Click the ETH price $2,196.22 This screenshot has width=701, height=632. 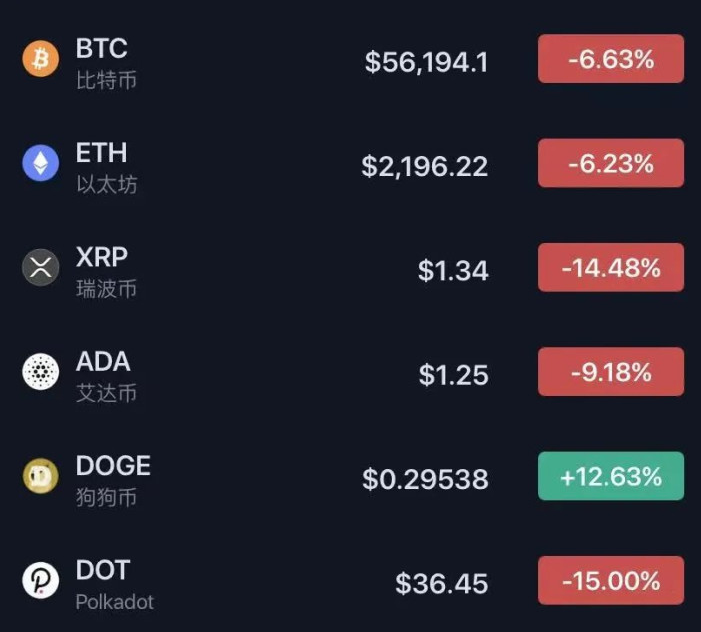point(425,166)
